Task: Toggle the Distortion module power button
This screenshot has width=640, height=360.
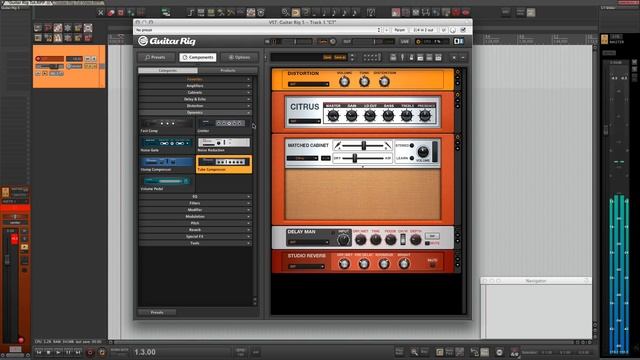Action: (x=458, y=72)
